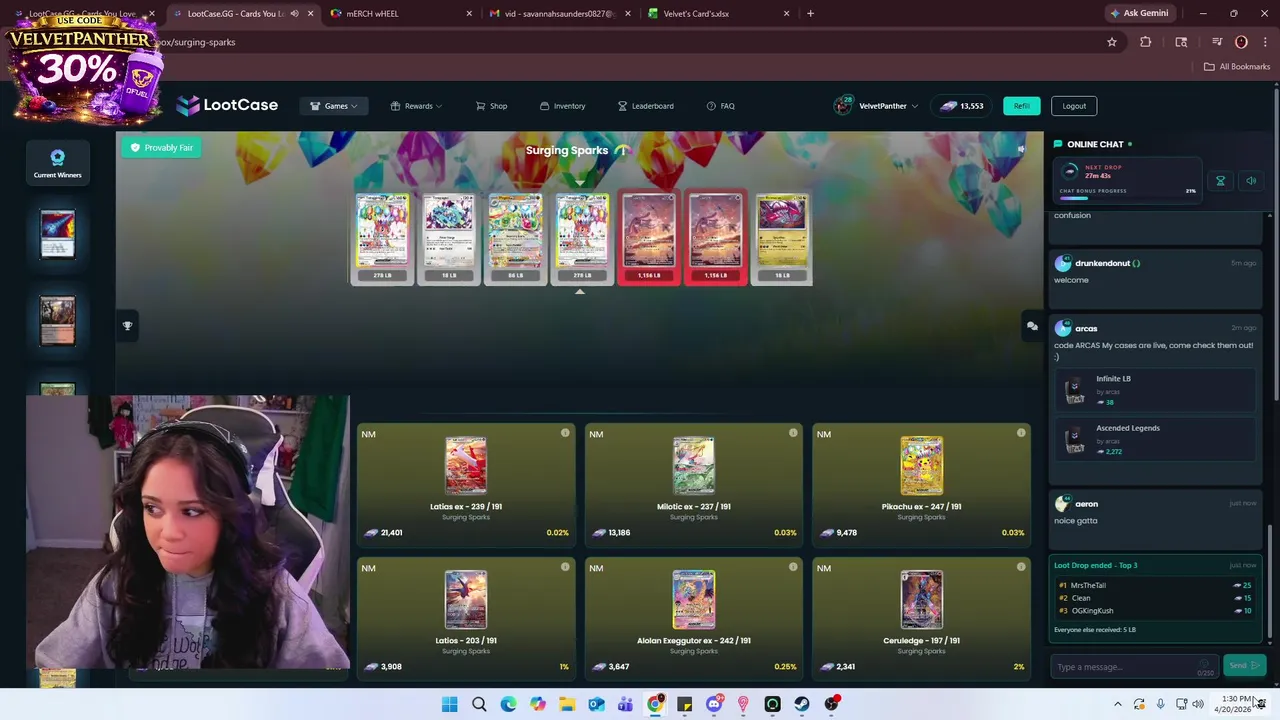Switch to the Velvet's Card's.xlsx tab
The image size is (1280, 720).
tap(718, 14)
